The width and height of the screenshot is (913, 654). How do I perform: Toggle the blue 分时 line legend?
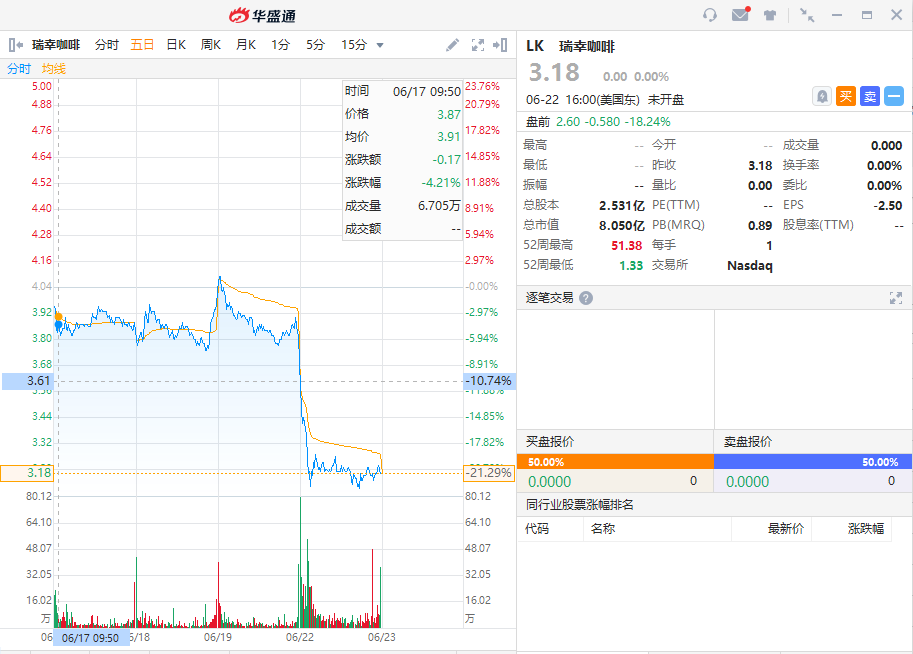coord(19,69)
